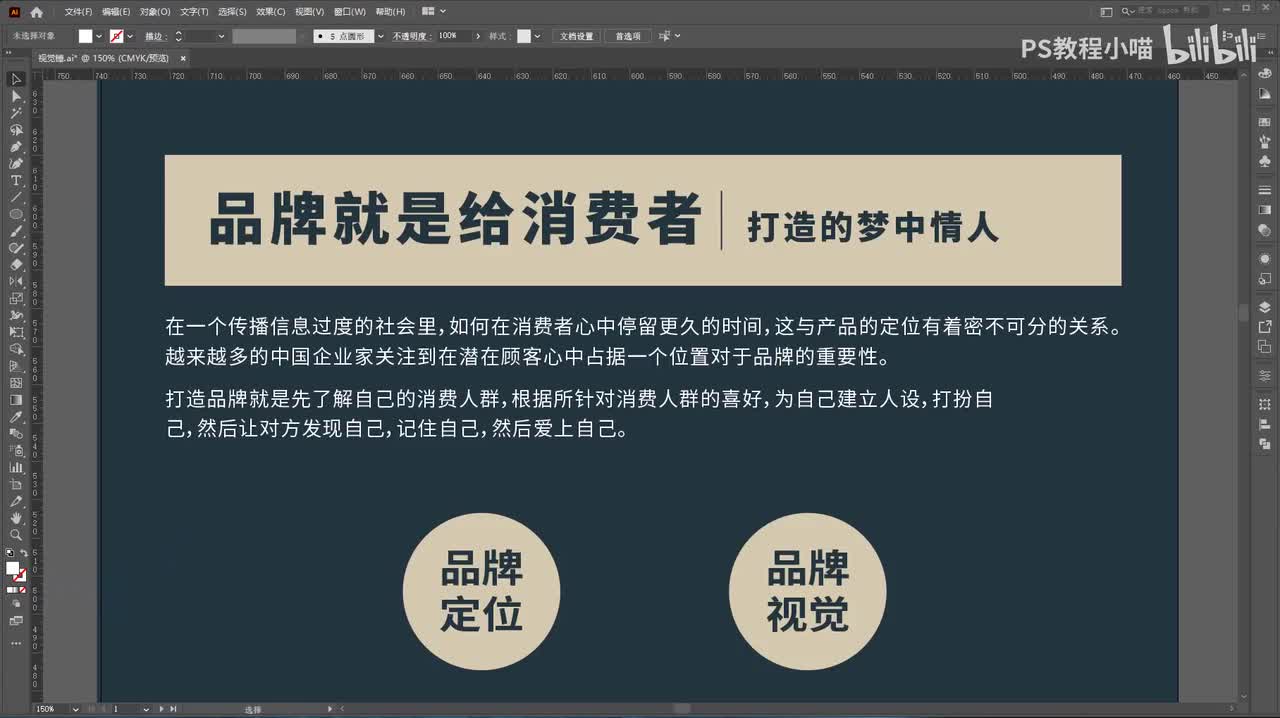Image resolution: width=1280 pixels, height=718 pixels.
Task: Select the Pen tool
Action: (16, 147)
